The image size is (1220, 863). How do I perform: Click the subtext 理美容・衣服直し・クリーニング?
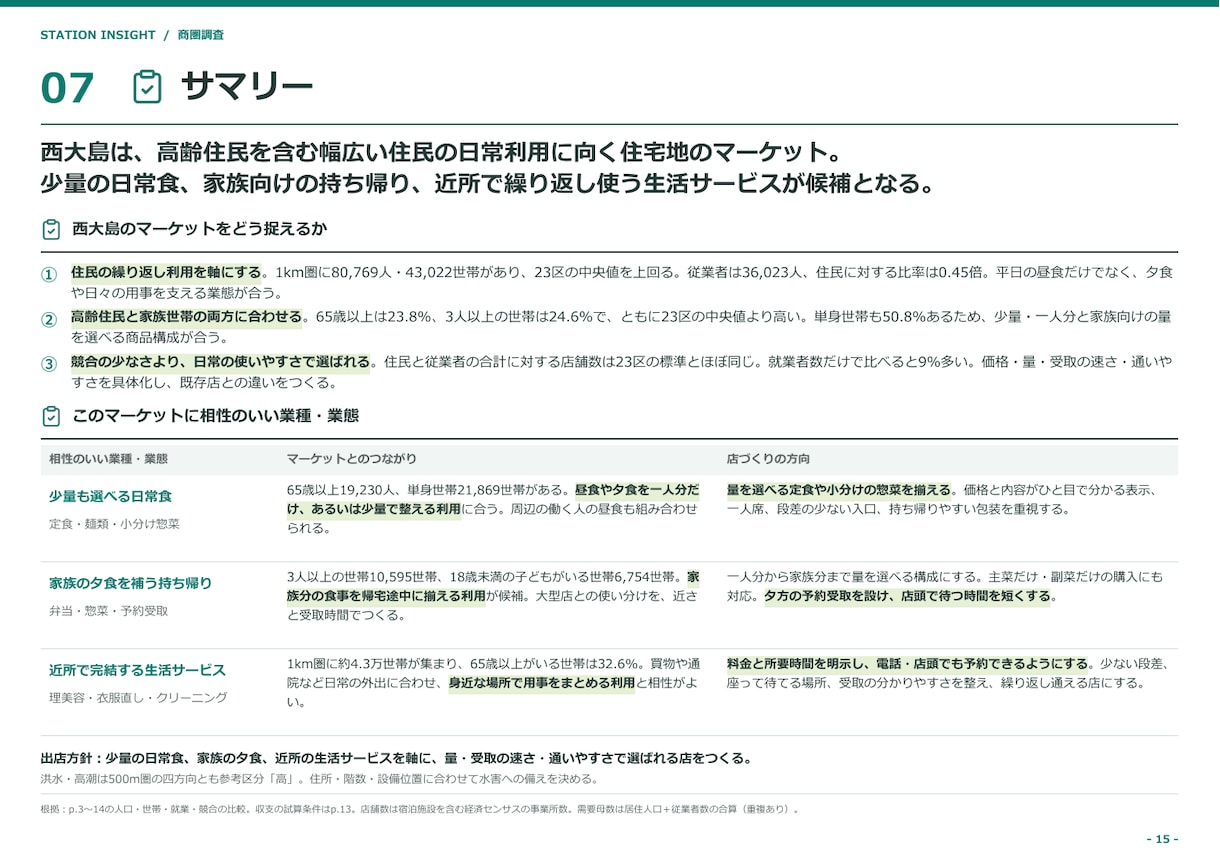coord(138,698)
